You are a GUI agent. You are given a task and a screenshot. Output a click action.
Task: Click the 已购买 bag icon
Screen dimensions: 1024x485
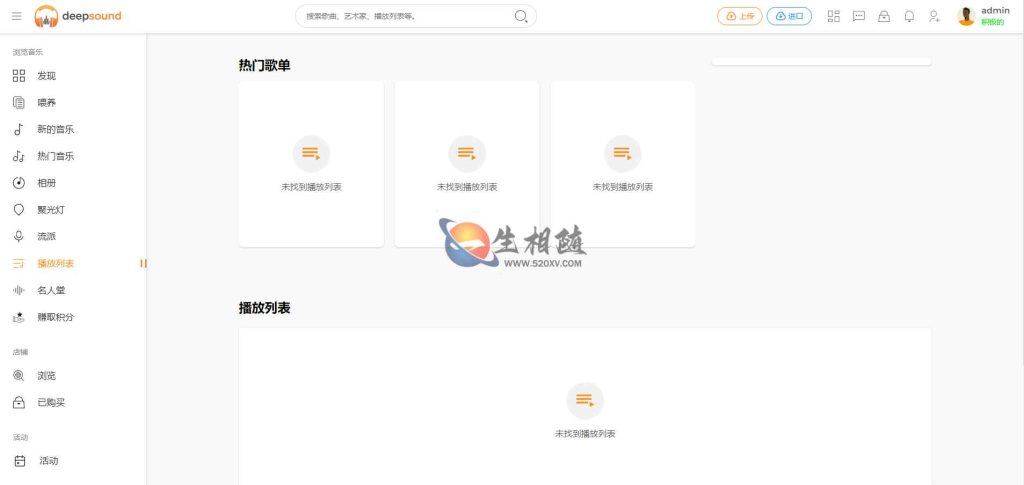19,402
